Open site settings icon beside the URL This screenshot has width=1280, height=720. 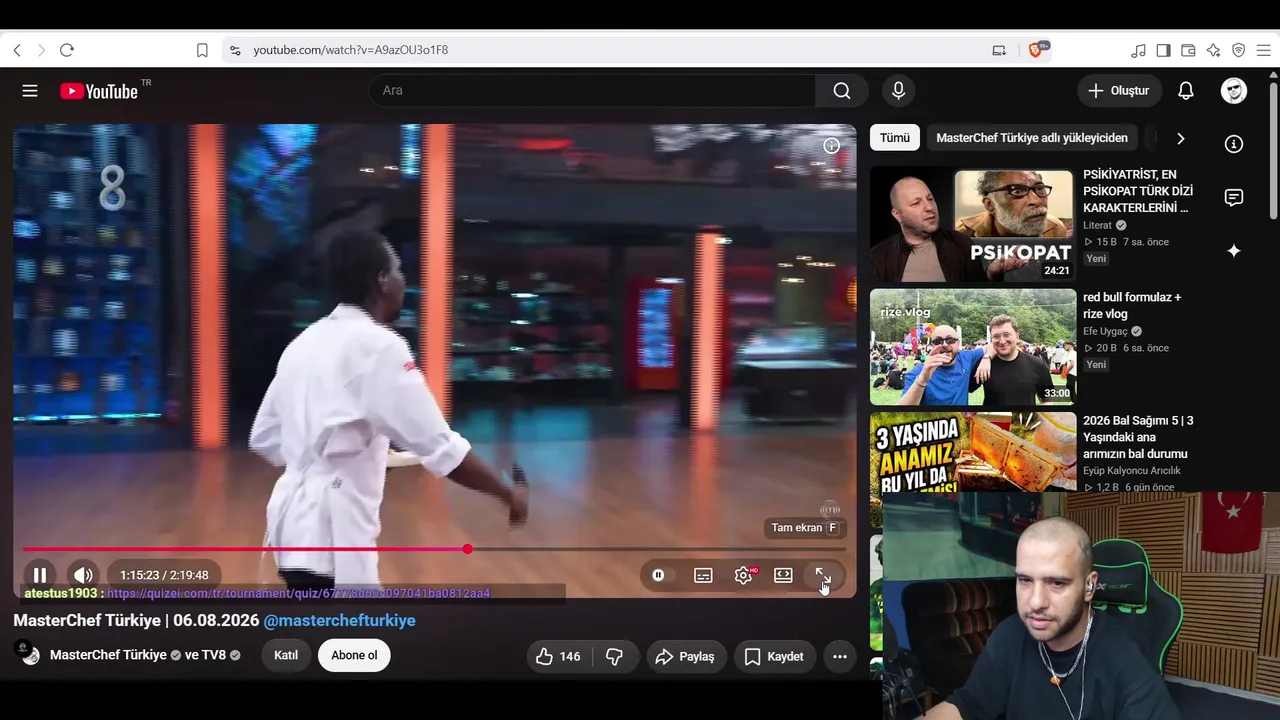click(x=235, y=50)
